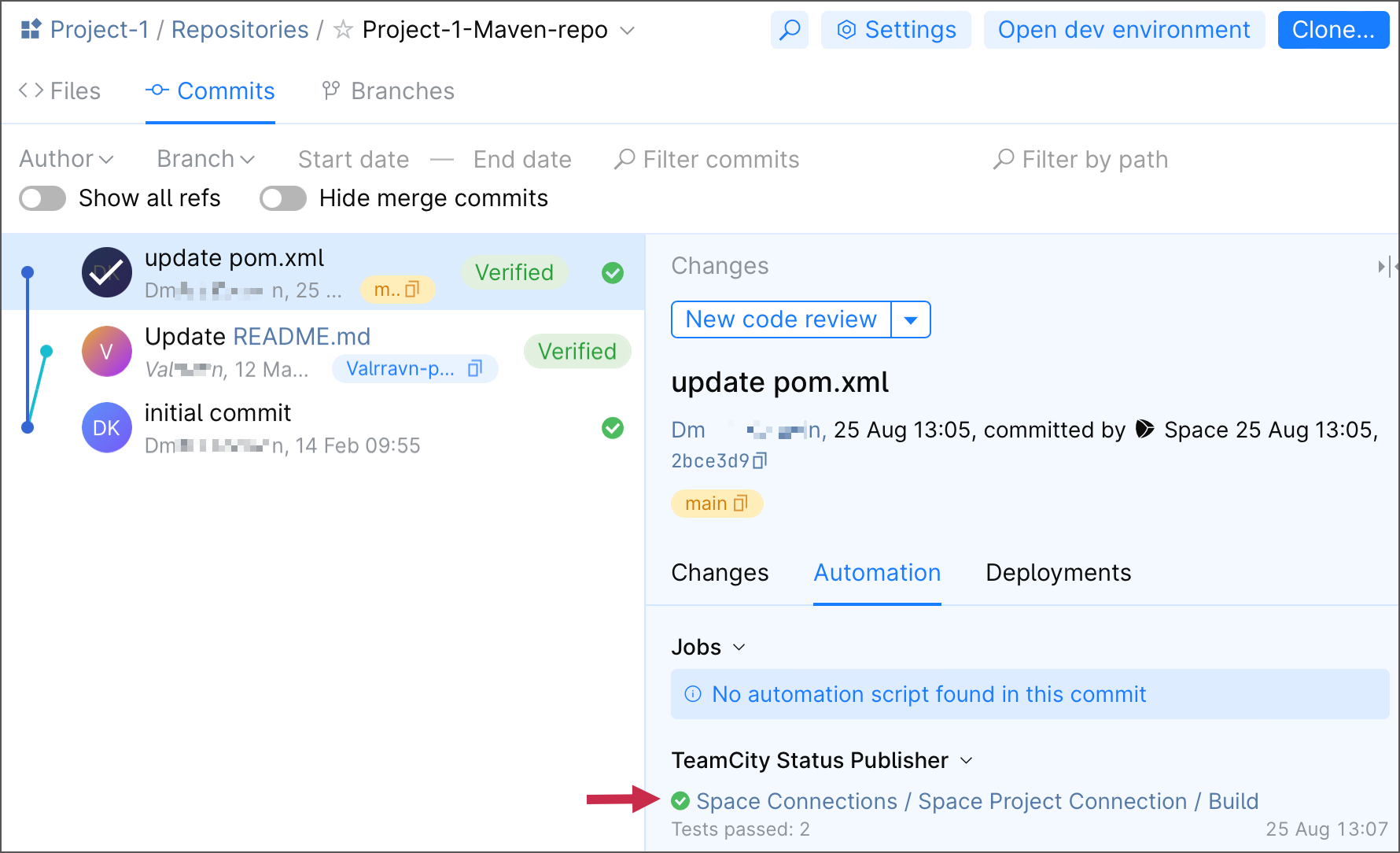Enable Show all refs
The width and height of the screenshot is (1400, 853).
click(42, 198)
